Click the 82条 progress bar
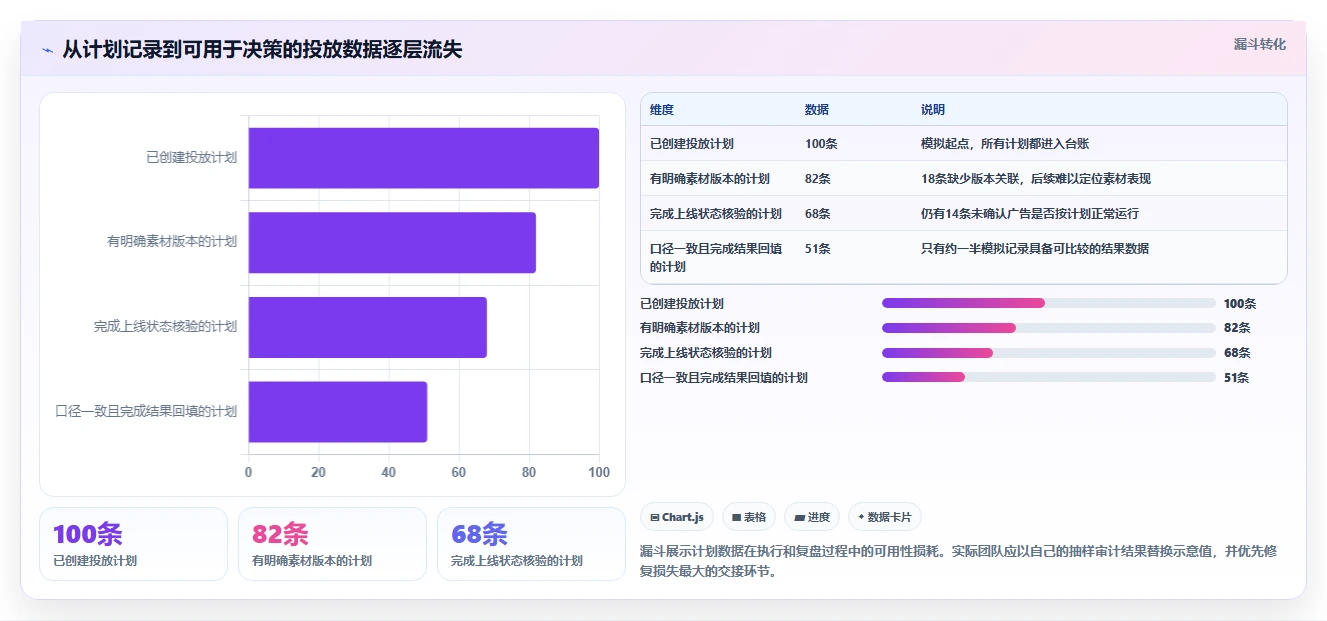This screenshot has width=1327, height=621. click(x=1049, y=328)
